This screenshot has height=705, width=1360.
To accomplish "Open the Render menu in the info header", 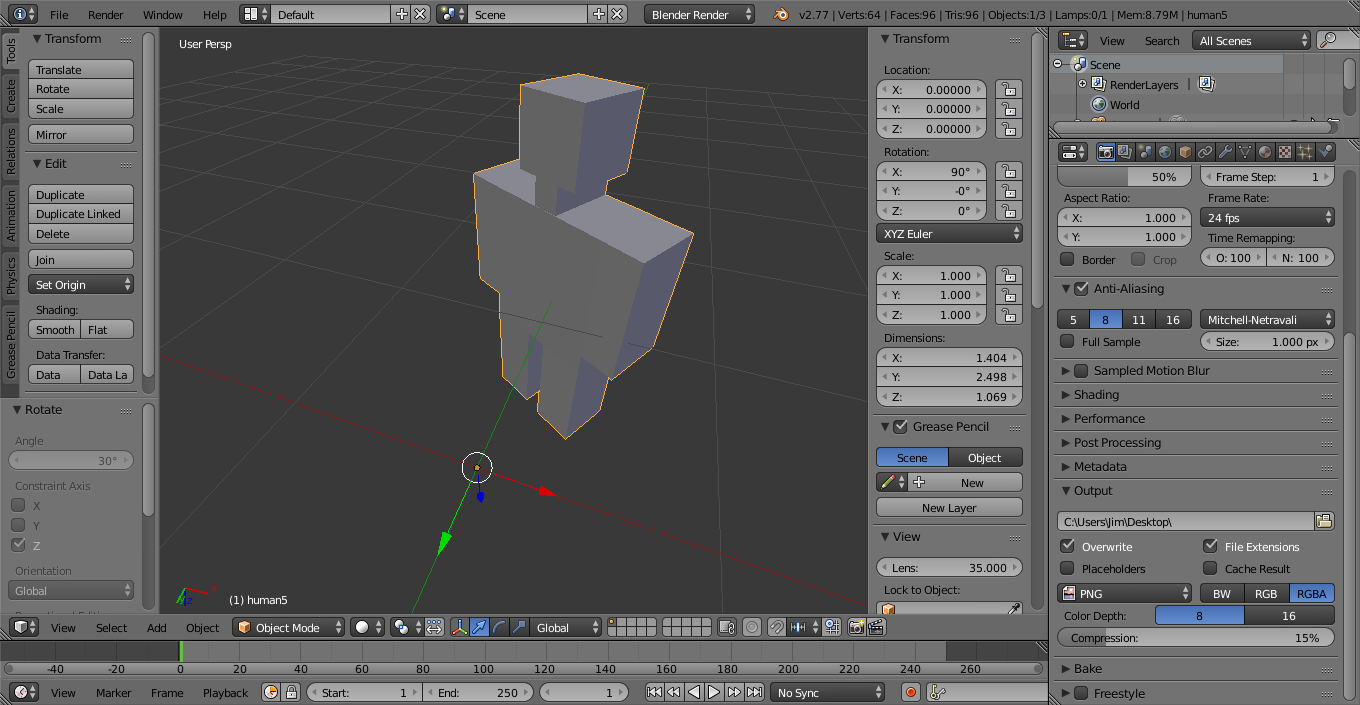I will pos(106,15).
